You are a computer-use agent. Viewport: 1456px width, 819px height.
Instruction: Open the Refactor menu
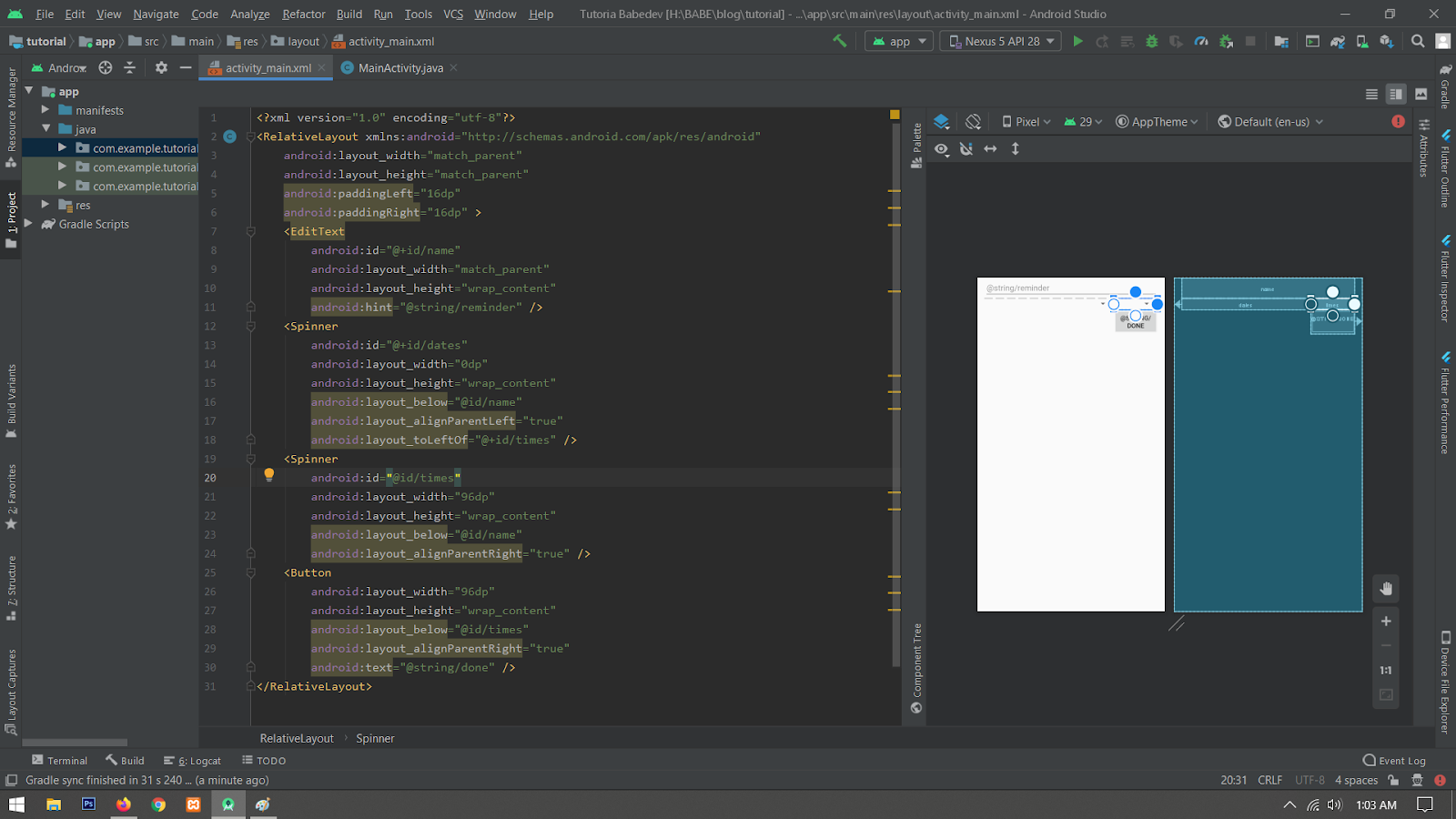[x=303, y=14]
